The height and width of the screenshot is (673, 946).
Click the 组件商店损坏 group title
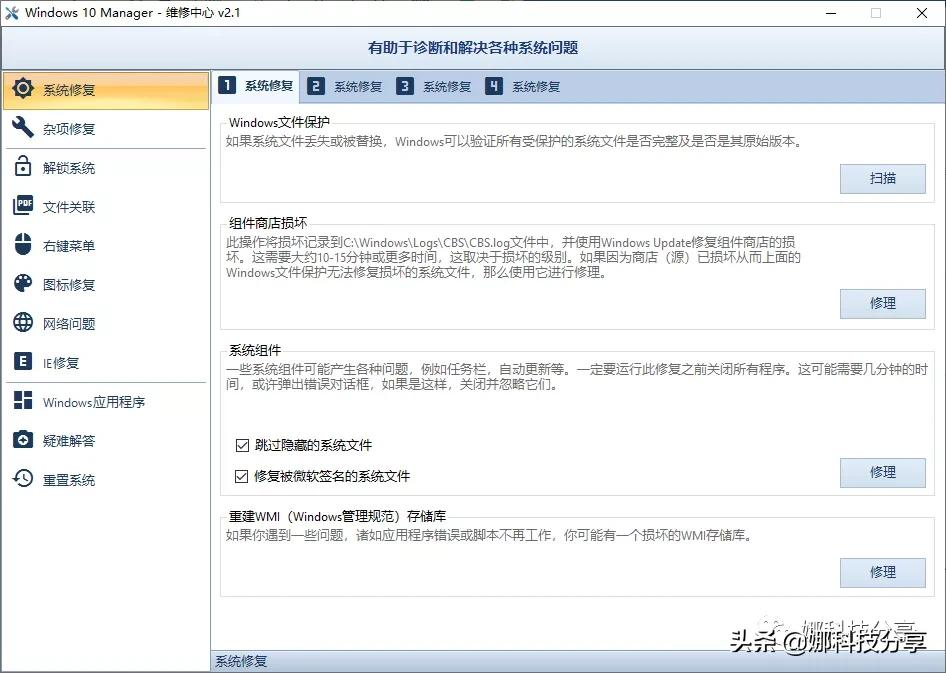pyautogui.click(x=268, y=223)
